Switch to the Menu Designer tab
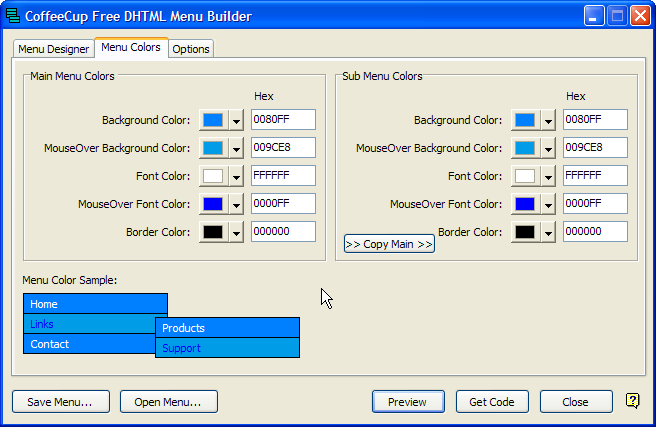The image size is (656, 427). coord(53,49)
